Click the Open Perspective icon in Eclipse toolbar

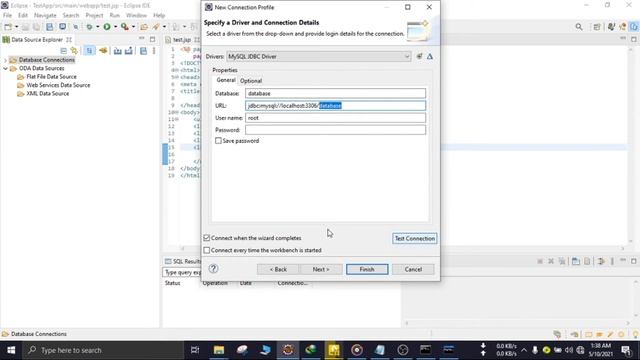[x=597, y=27]
